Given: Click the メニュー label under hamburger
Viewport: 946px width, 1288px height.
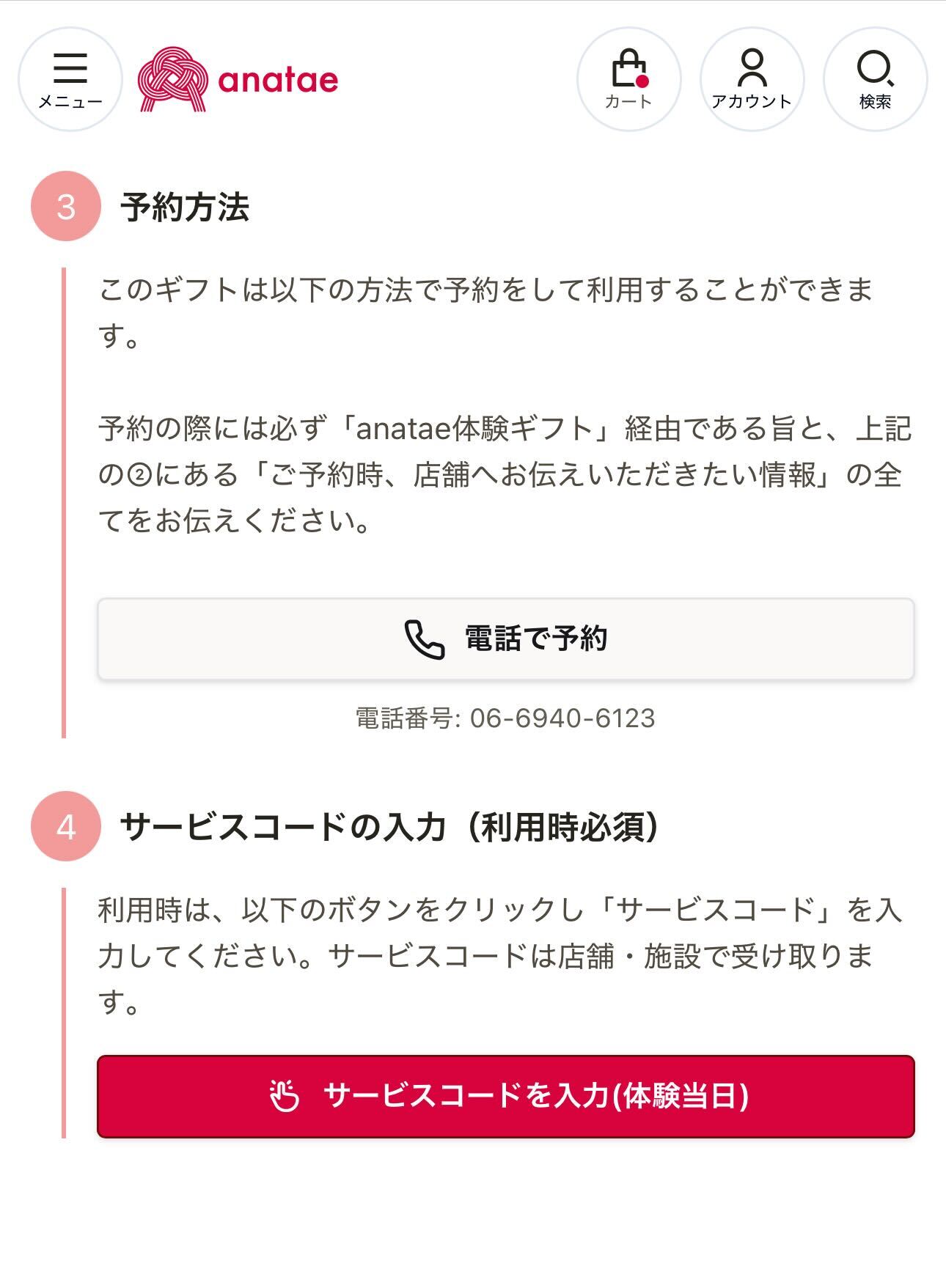Looking at the screenshot, I should coord(70,102).
